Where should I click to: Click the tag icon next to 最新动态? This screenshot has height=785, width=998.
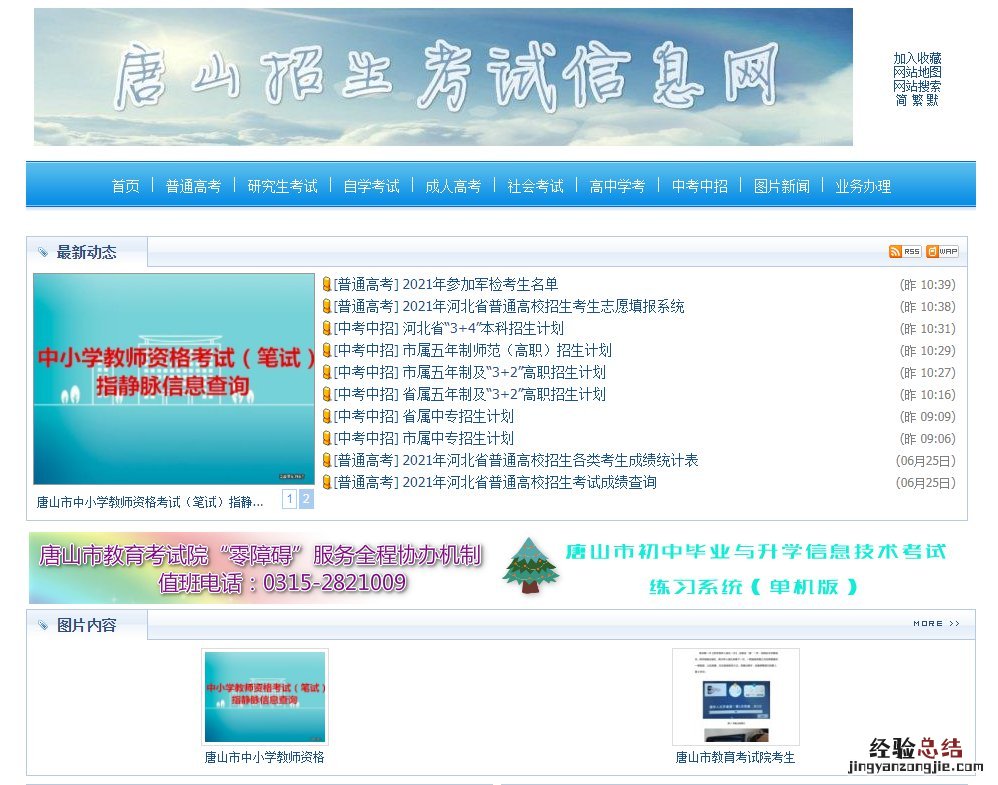pyautogui.click(x=43, y=252)
